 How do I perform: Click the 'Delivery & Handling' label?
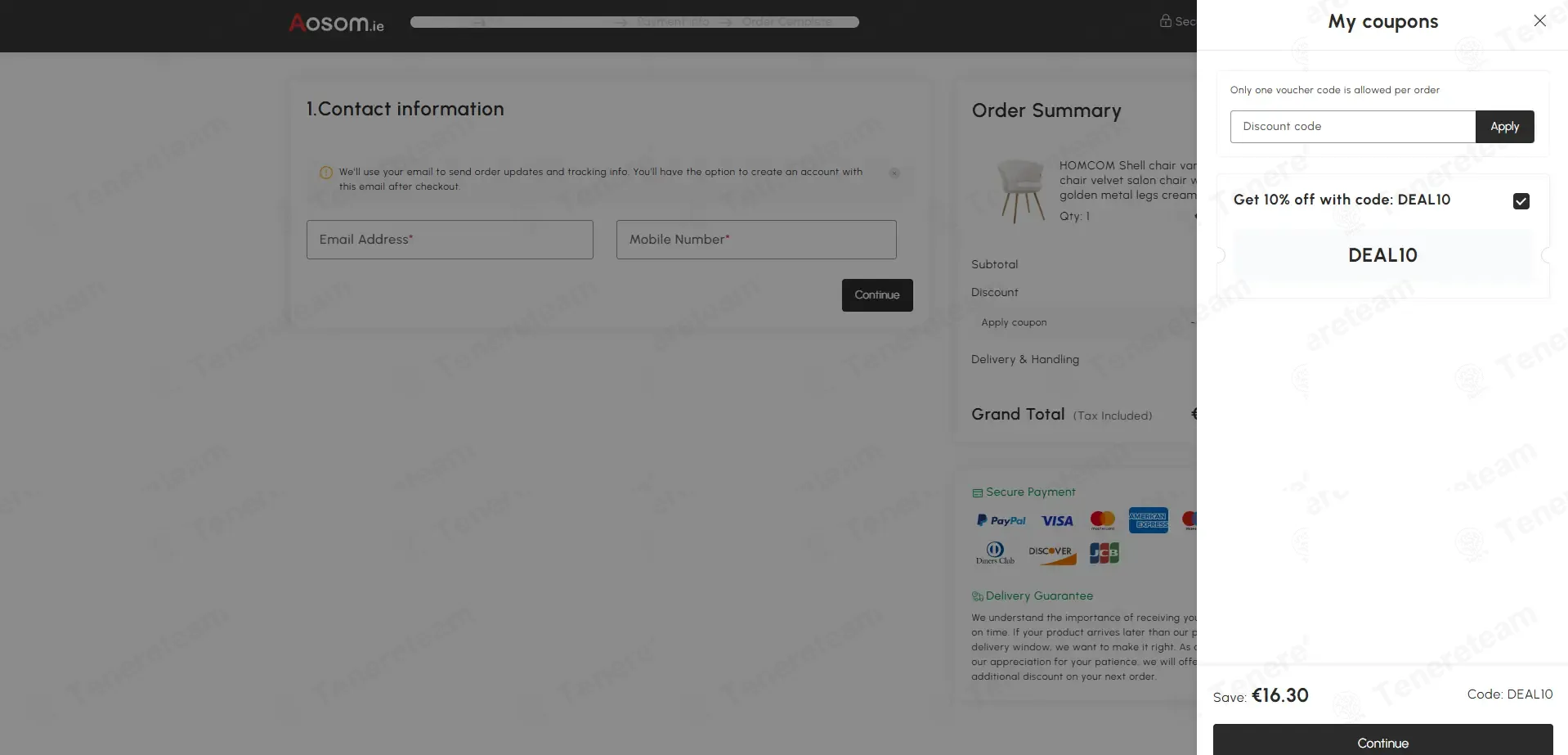pyautogui.click(x=1025, y=359)
